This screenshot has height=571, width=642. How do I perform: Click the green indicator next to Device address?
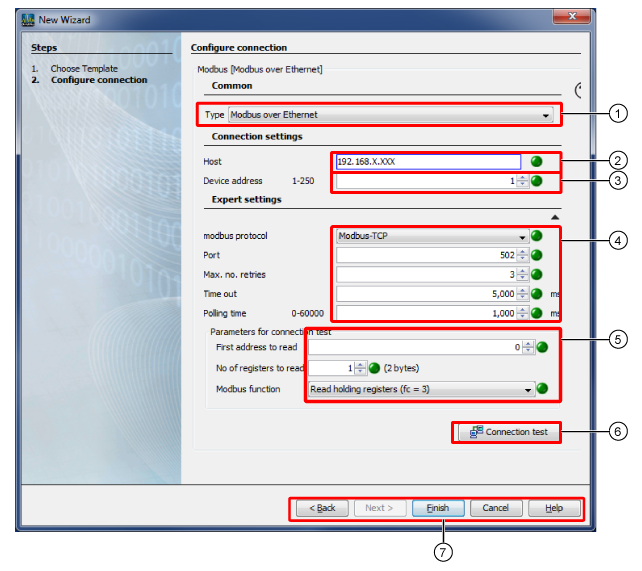point(536,181)
